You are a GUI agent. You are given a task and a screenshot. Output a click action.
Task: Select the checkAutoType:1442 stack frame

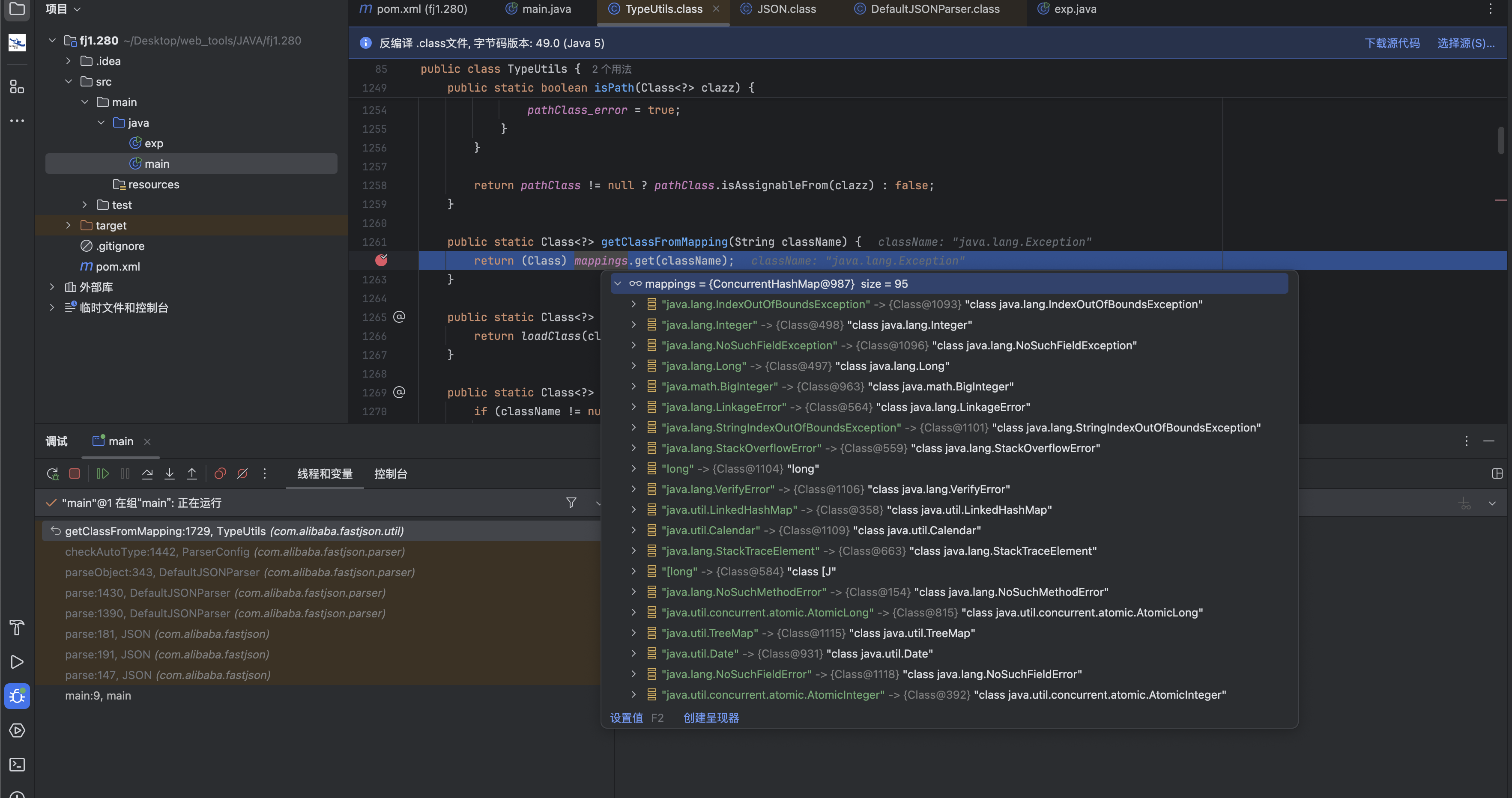[x=320, y=551]
